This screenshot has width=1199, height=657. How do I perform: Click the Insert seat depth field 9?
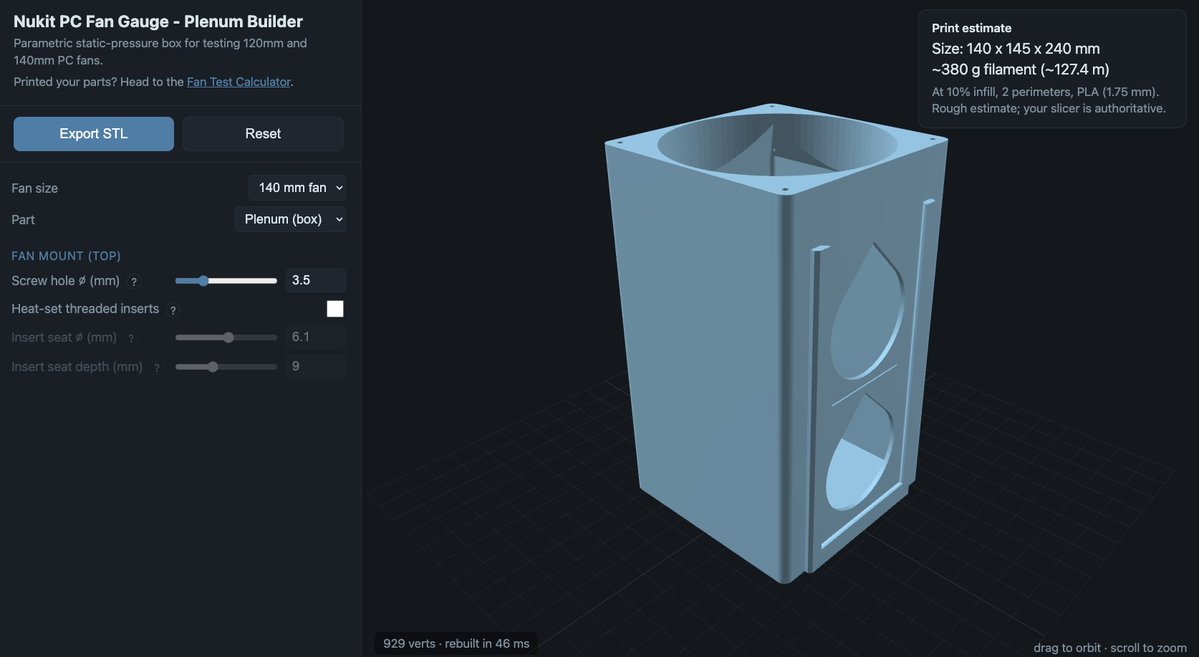pyautogui.click(x=315, y=366)
